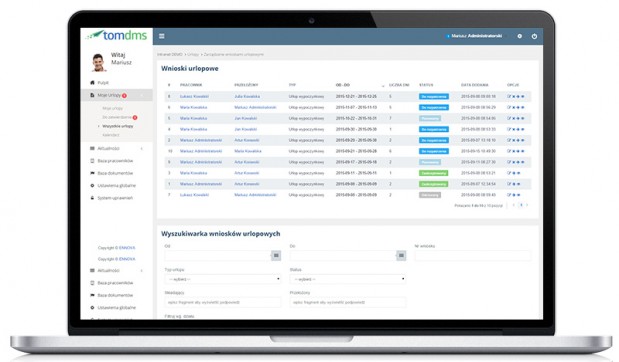Collapse the Moje Urlopy submenu arrow
Viewport: 619px width, 362px height.
click(142, 95)
